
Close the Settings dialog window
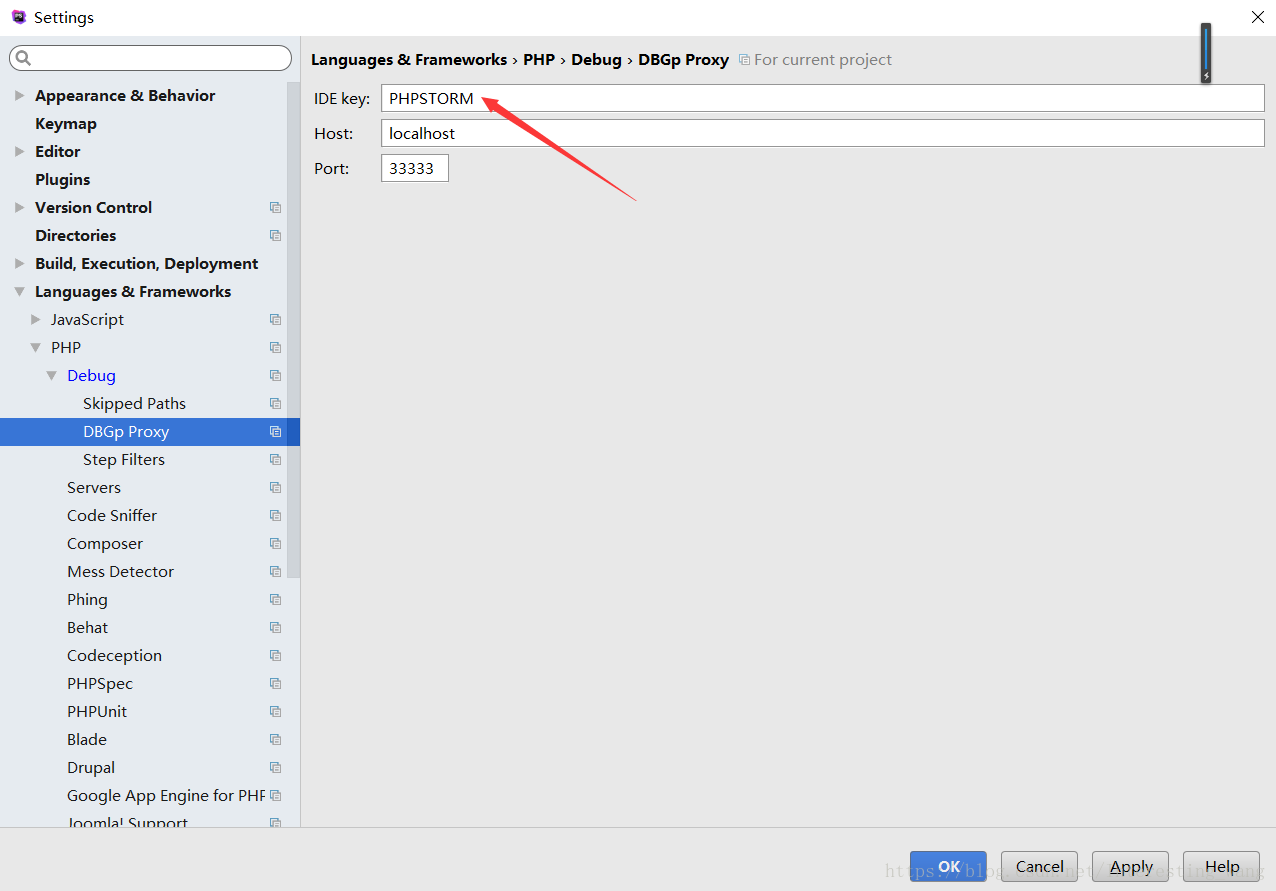coord(1258,17)
